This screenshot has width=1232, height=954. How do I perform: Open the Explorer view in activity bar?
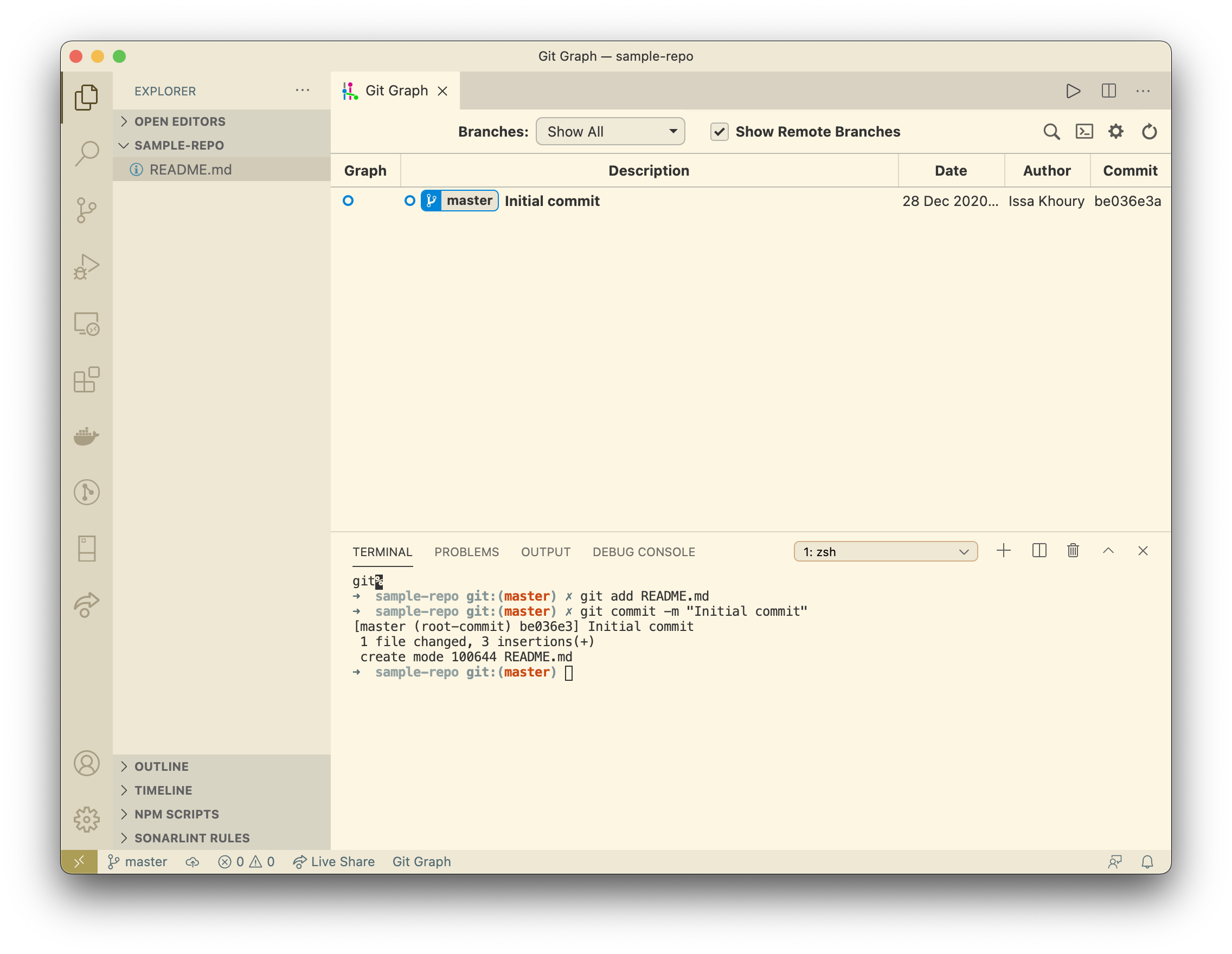point(86,97)
